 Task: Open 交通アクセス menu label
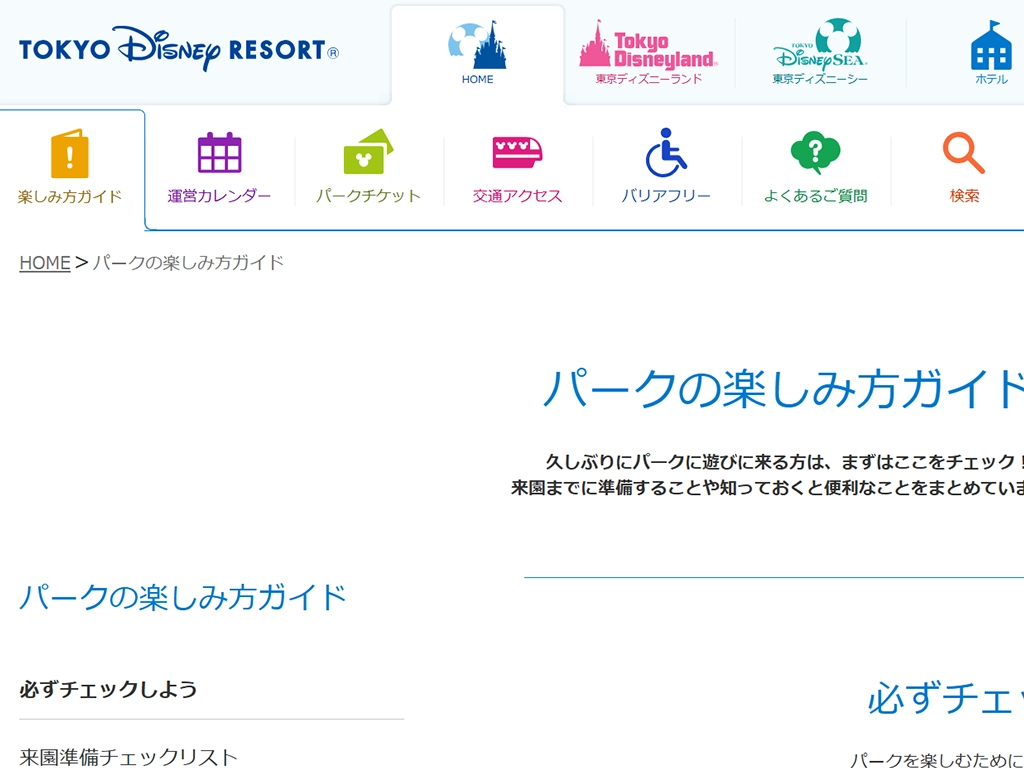(517, 196)
